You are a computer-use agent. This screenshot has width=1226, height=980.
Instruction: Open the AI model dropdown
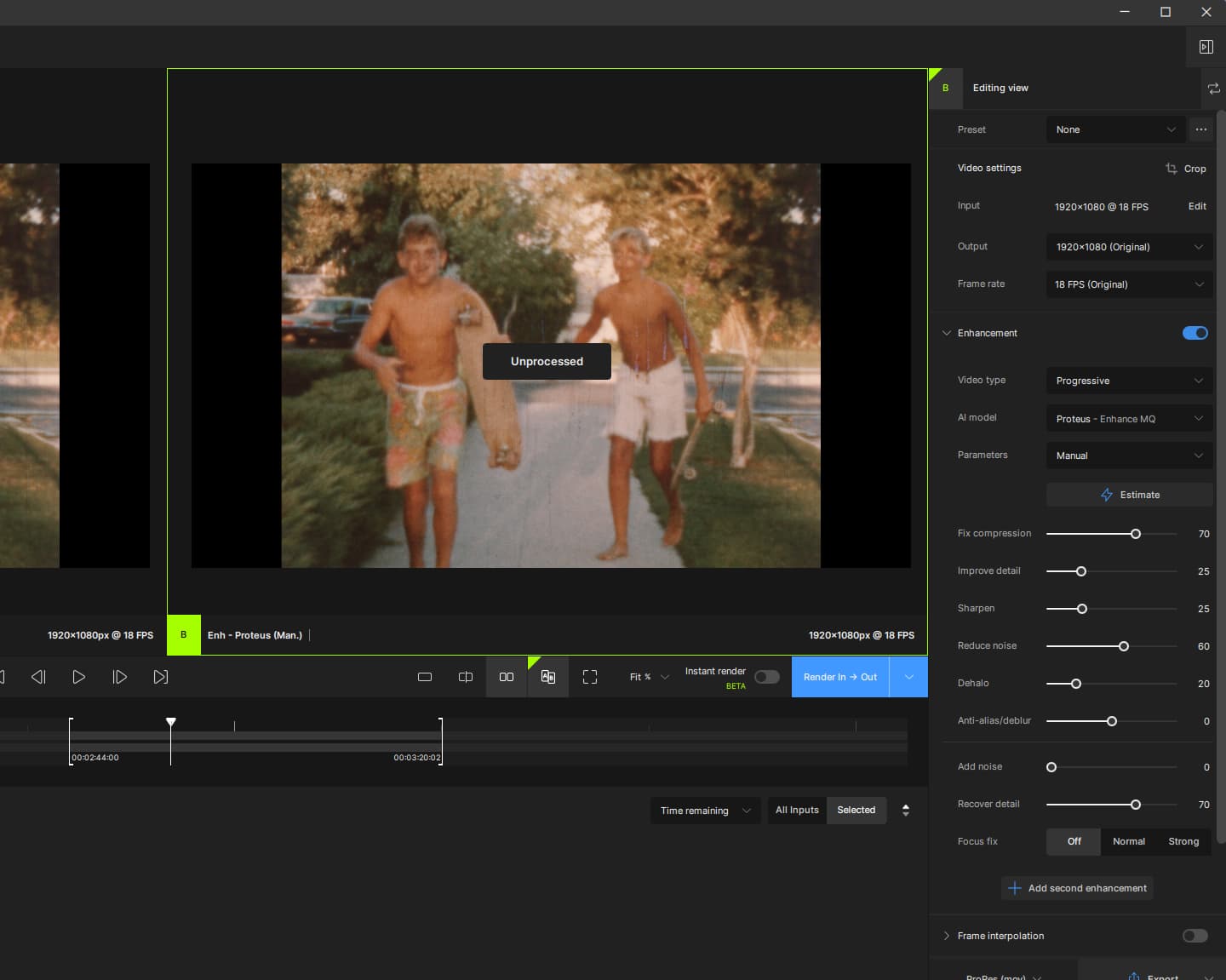click(1128, 419)
